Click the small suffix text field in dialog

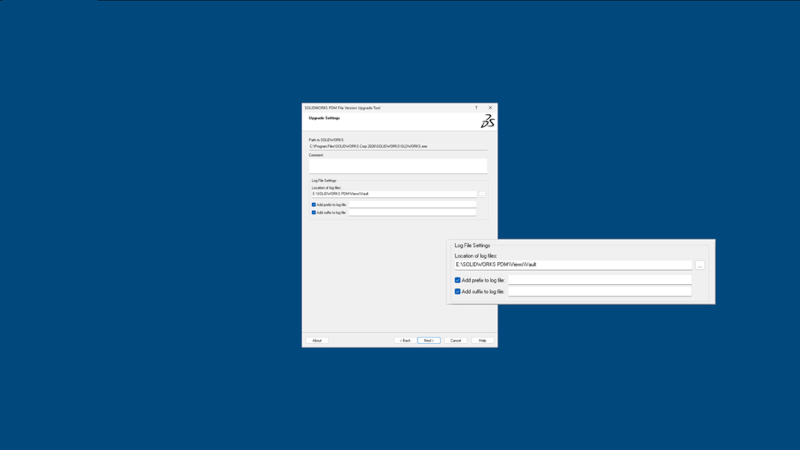click(412, 212)
